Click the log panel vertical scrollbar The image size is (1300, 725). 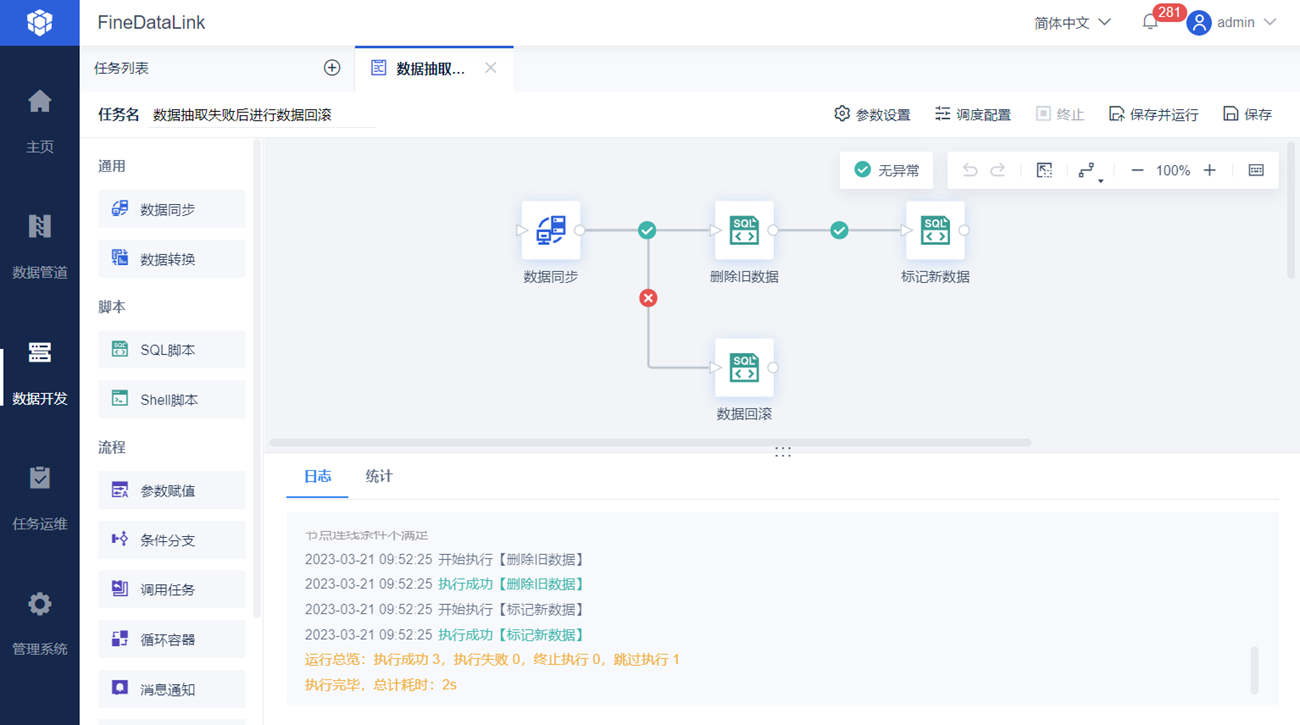coord(1254,669)
